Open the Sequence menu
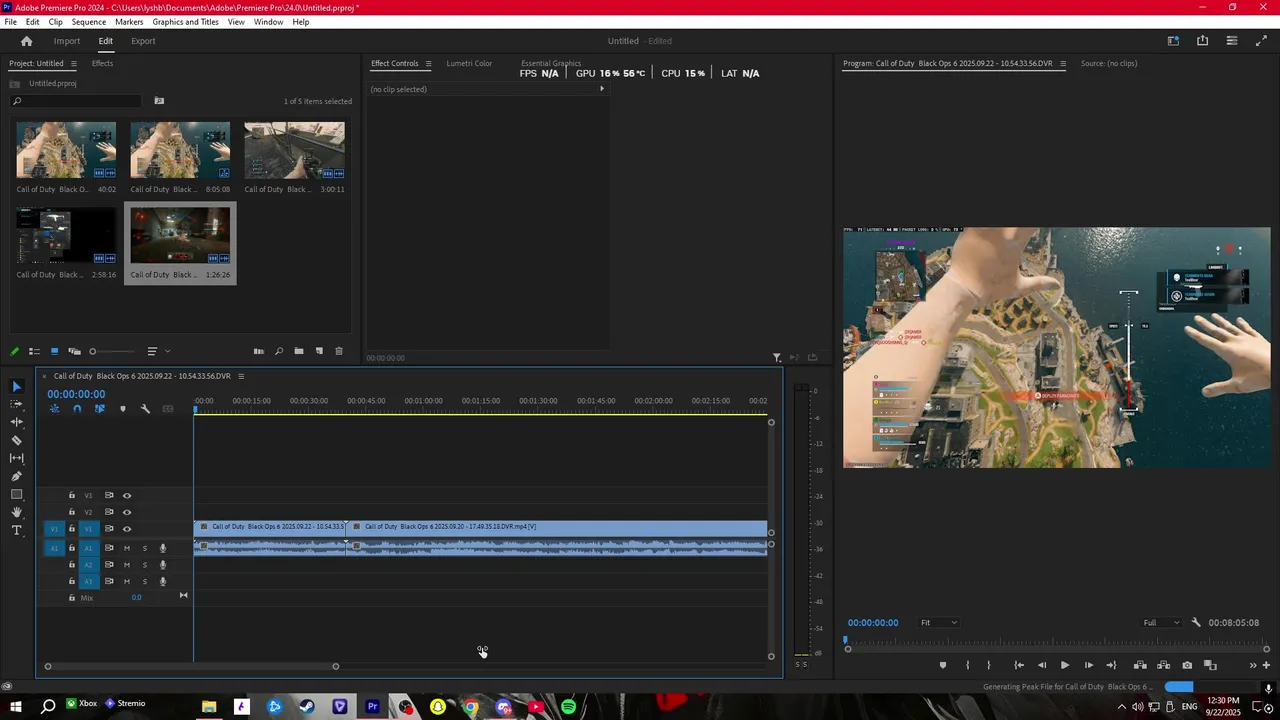Image resolution: width=1280 pixels, height=720 pixels. [x=88, y=22]
